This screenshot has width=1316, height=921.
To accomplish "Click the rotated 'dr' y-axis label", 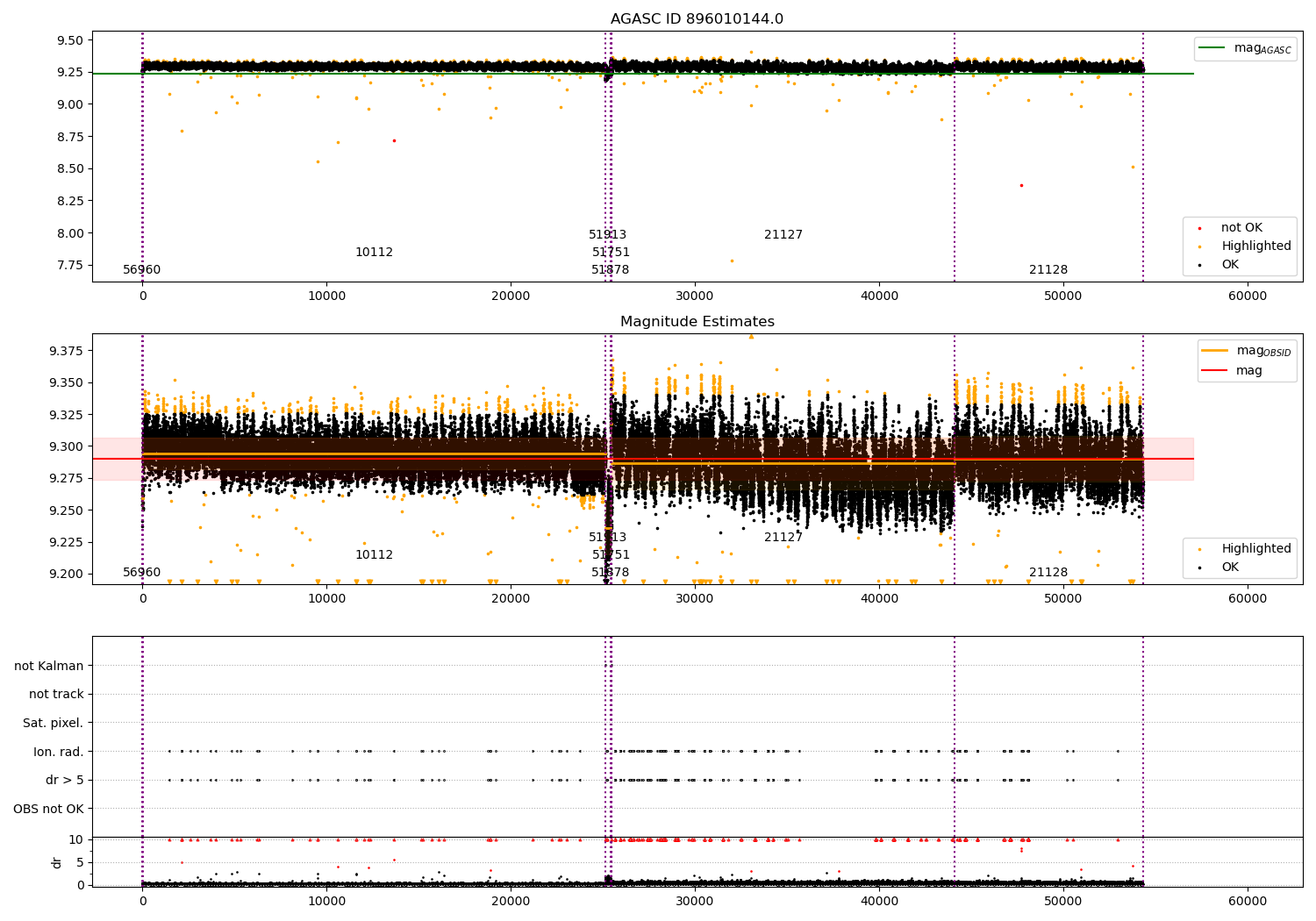I will tap(57, 862).
